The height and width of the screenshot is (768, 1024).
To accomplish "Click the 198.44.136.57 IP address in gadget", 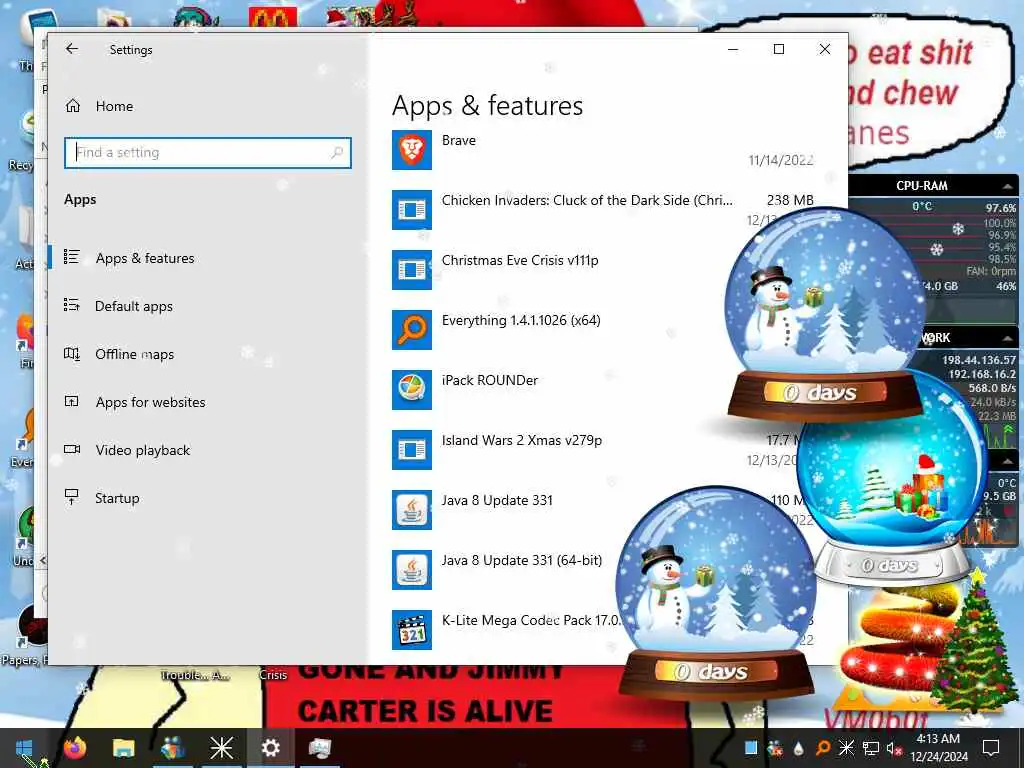I will [x=978, y=360].
